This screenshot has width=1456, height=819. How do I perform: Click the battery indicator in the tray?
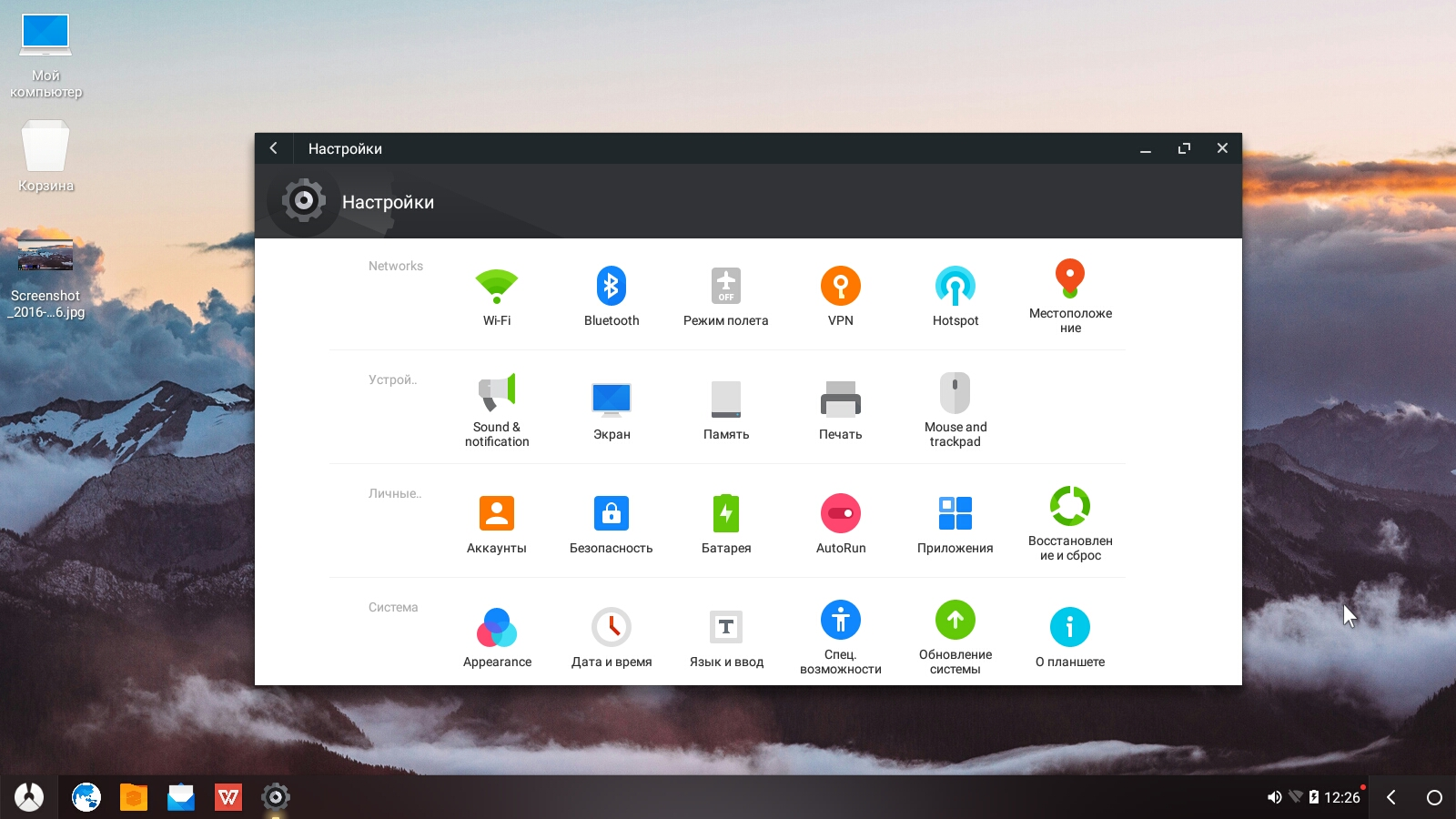tap(1314, 797)
